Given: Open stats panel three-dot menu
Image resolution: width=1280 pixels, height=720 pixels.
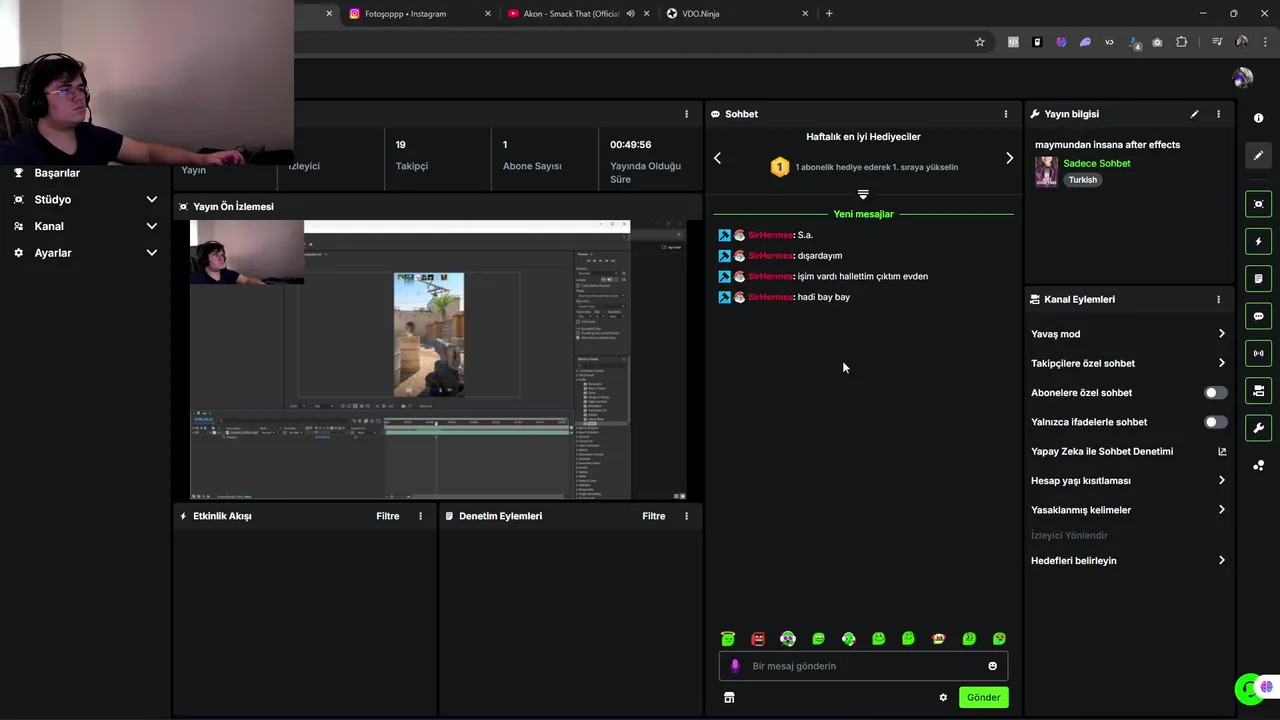Looking at the screenshot, I should 686,114.
